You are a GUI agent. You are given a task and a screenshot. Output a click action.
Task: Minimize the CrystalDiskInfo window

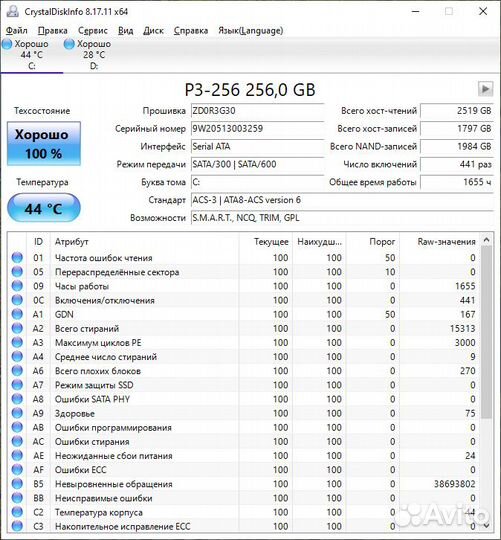416,11
